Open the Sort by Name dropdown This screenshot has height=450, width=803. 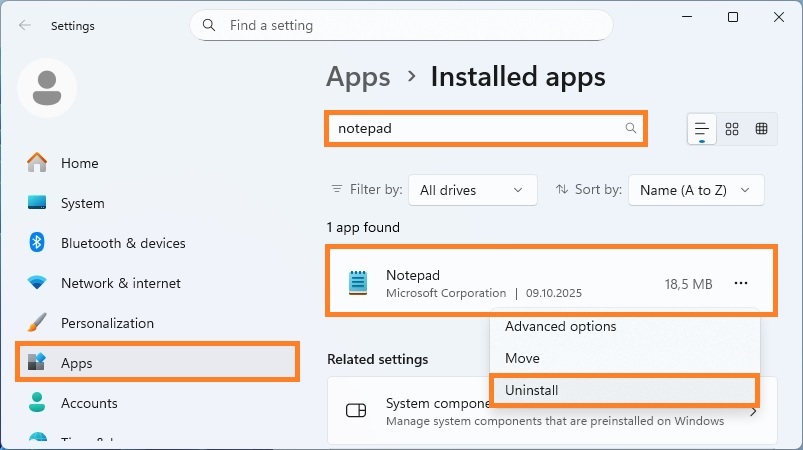(695, 190)
